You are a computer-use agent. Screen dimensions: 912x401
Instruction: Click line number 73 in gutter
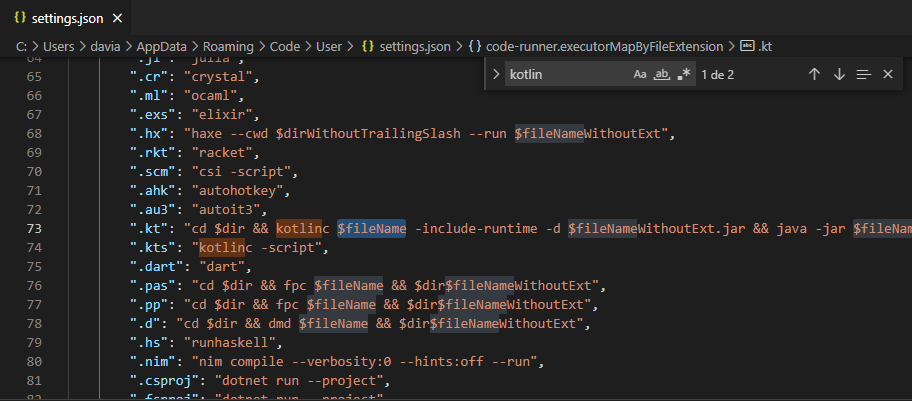coord(34,229)
